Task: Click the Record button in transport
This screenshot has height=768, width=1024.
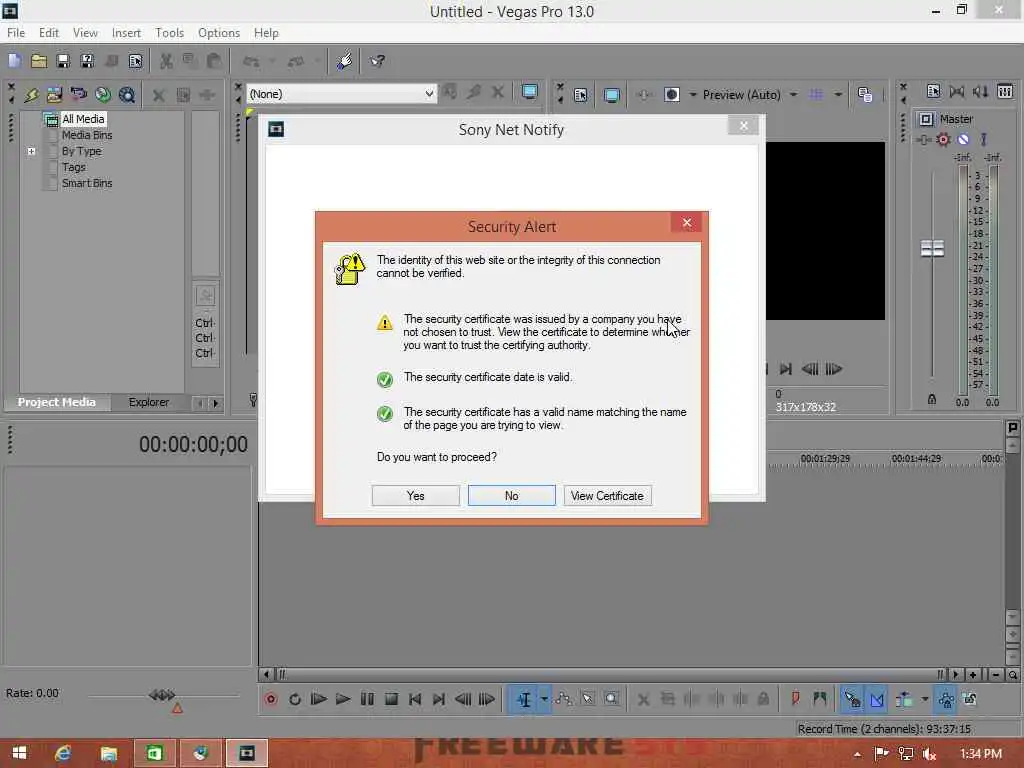Action: point(270,699)
